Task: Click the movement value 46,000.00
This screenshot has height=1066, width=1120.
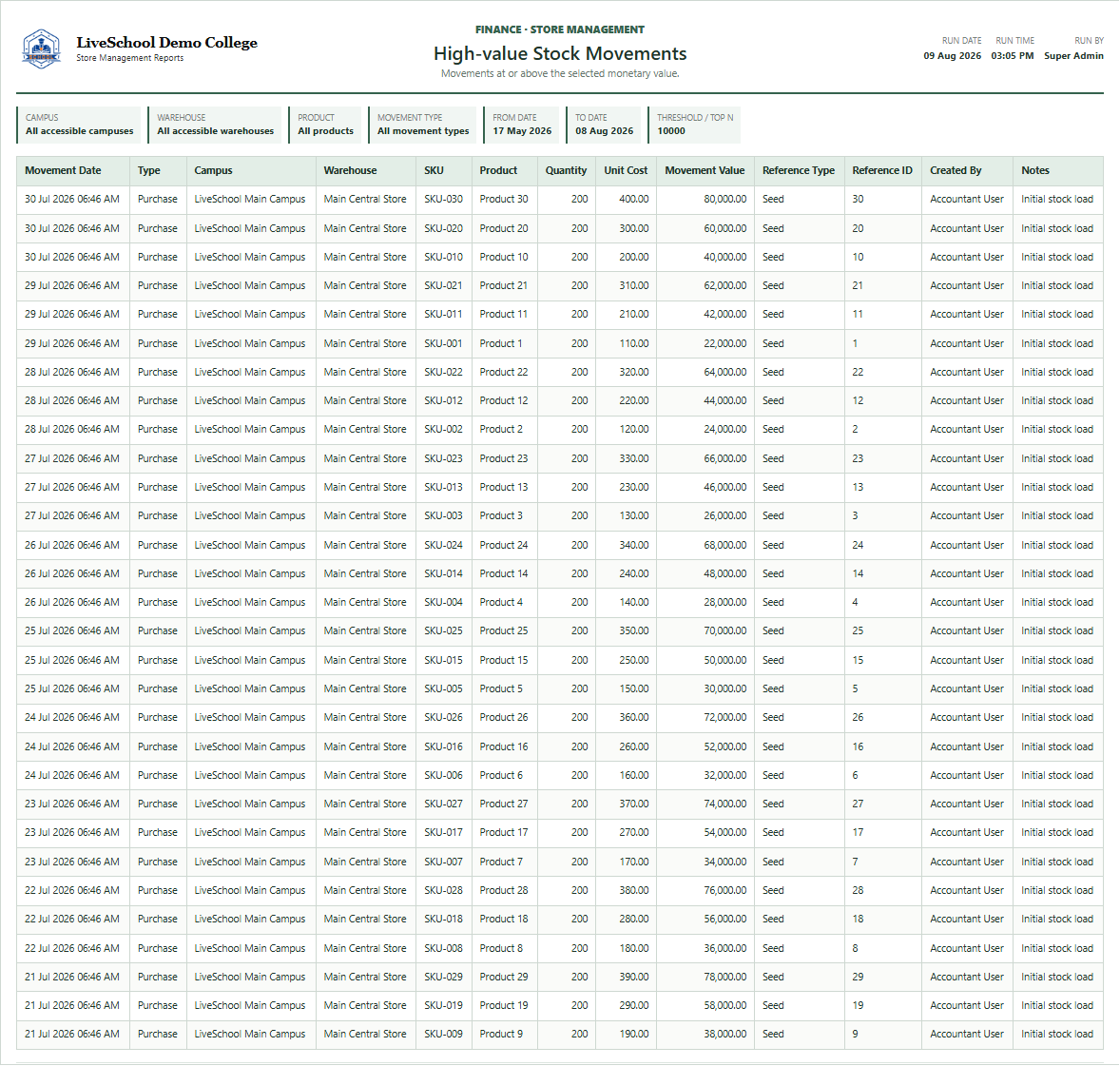Action: click(x=725, y=487)
